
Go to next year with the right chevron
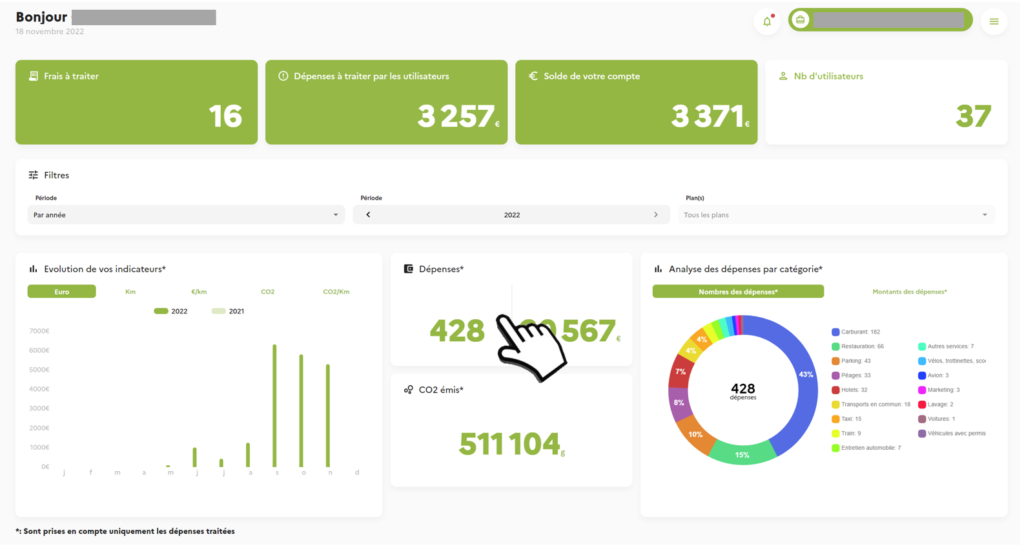point(656,215)
